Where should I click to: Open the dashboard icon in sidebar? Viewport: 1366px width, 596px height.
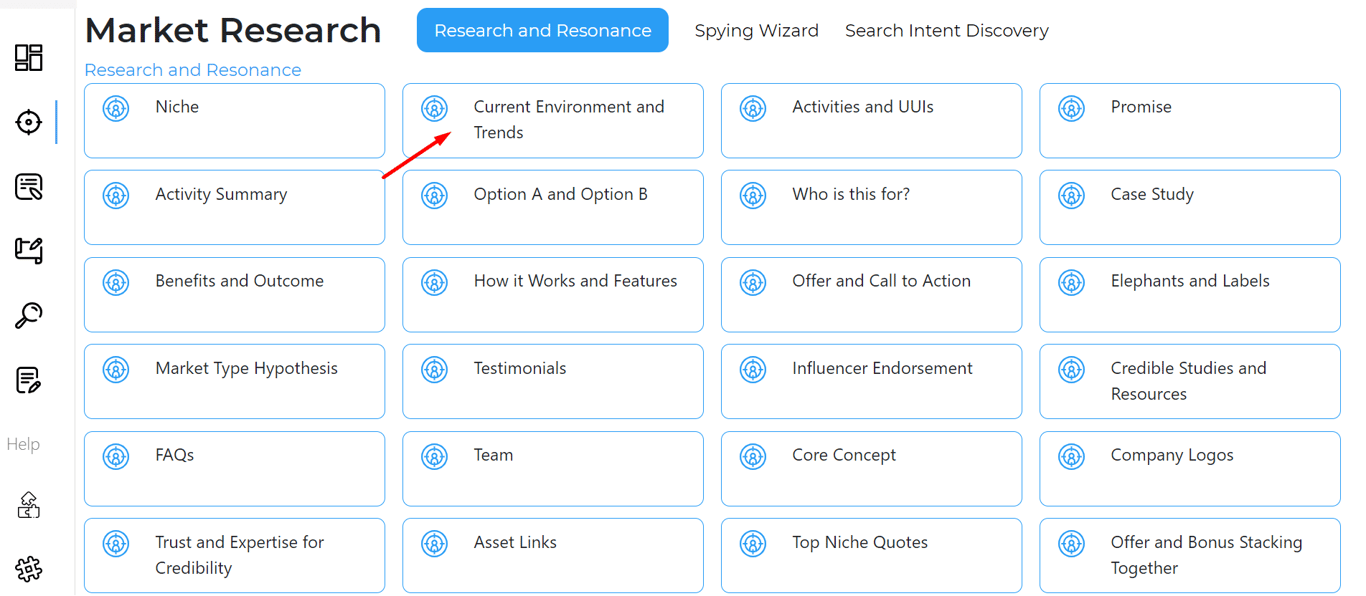[29, 58]
